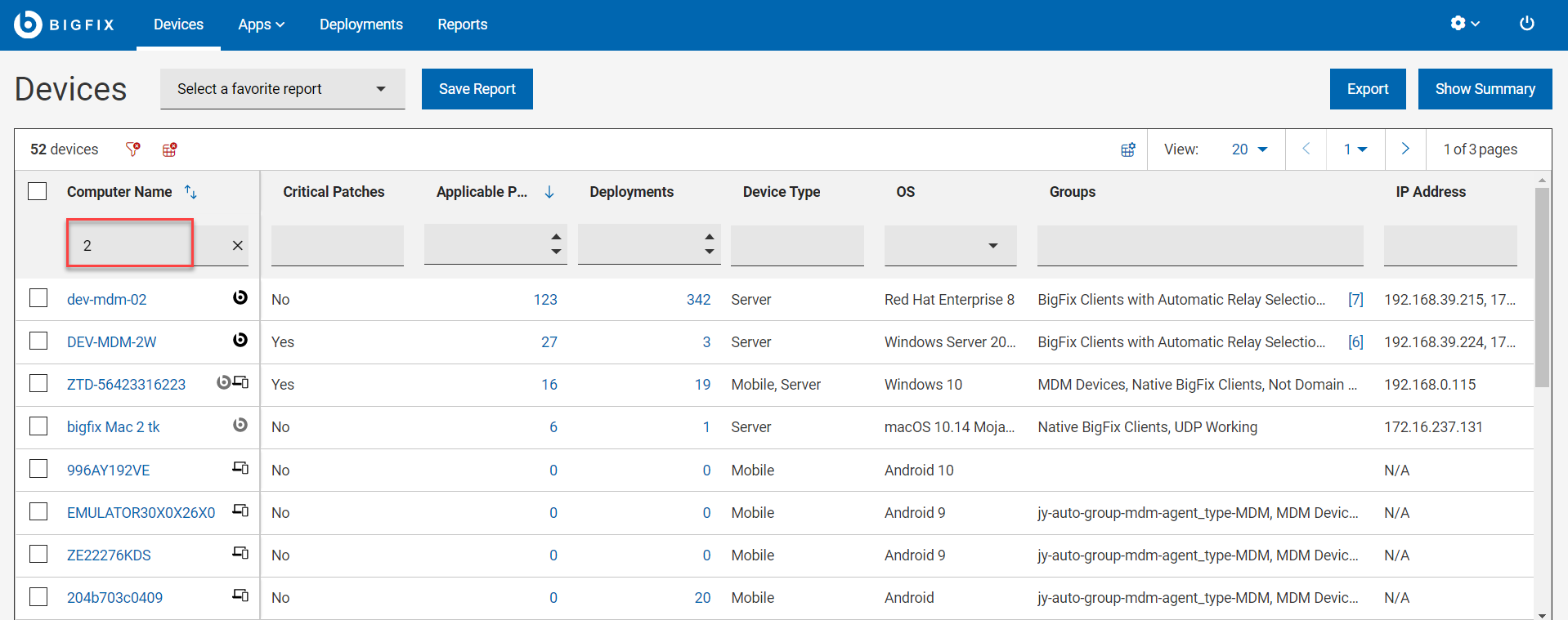
Task: Click the red reset columns icon
Action: (169, 149)
